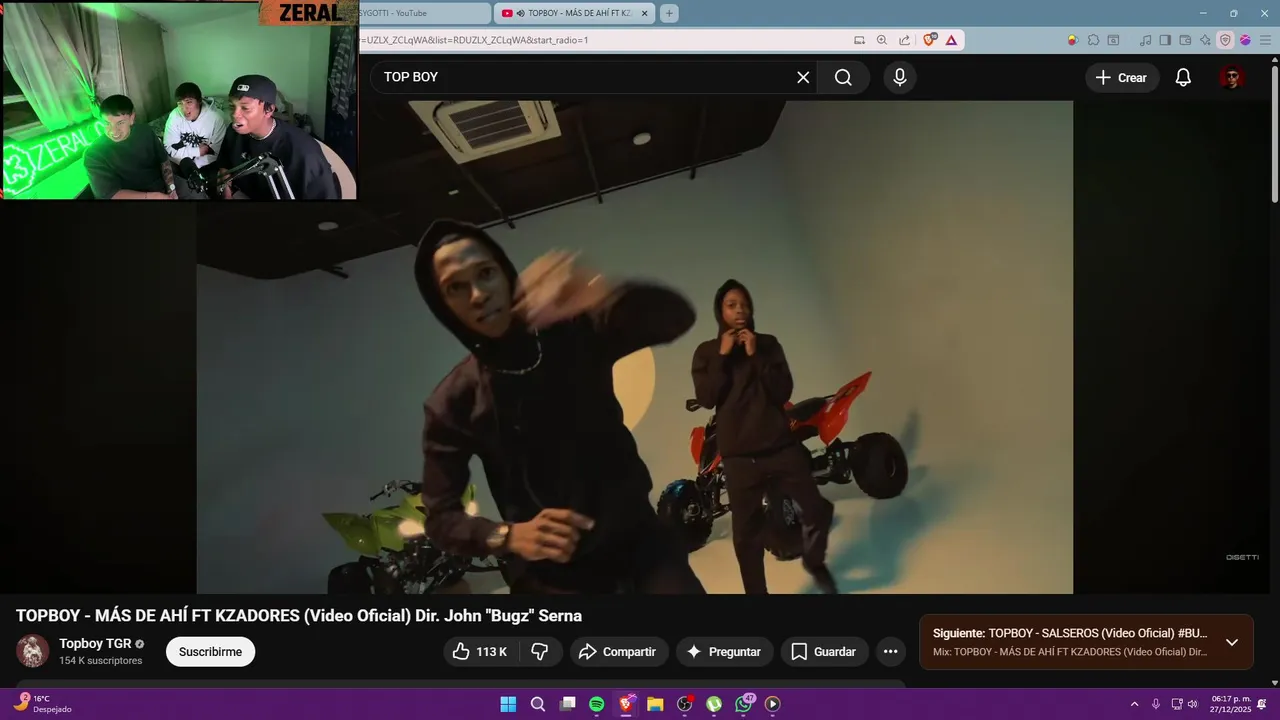
Task: Click the video title TOPBOY - MÁS DE AHÍ
Action: (299, 616)
